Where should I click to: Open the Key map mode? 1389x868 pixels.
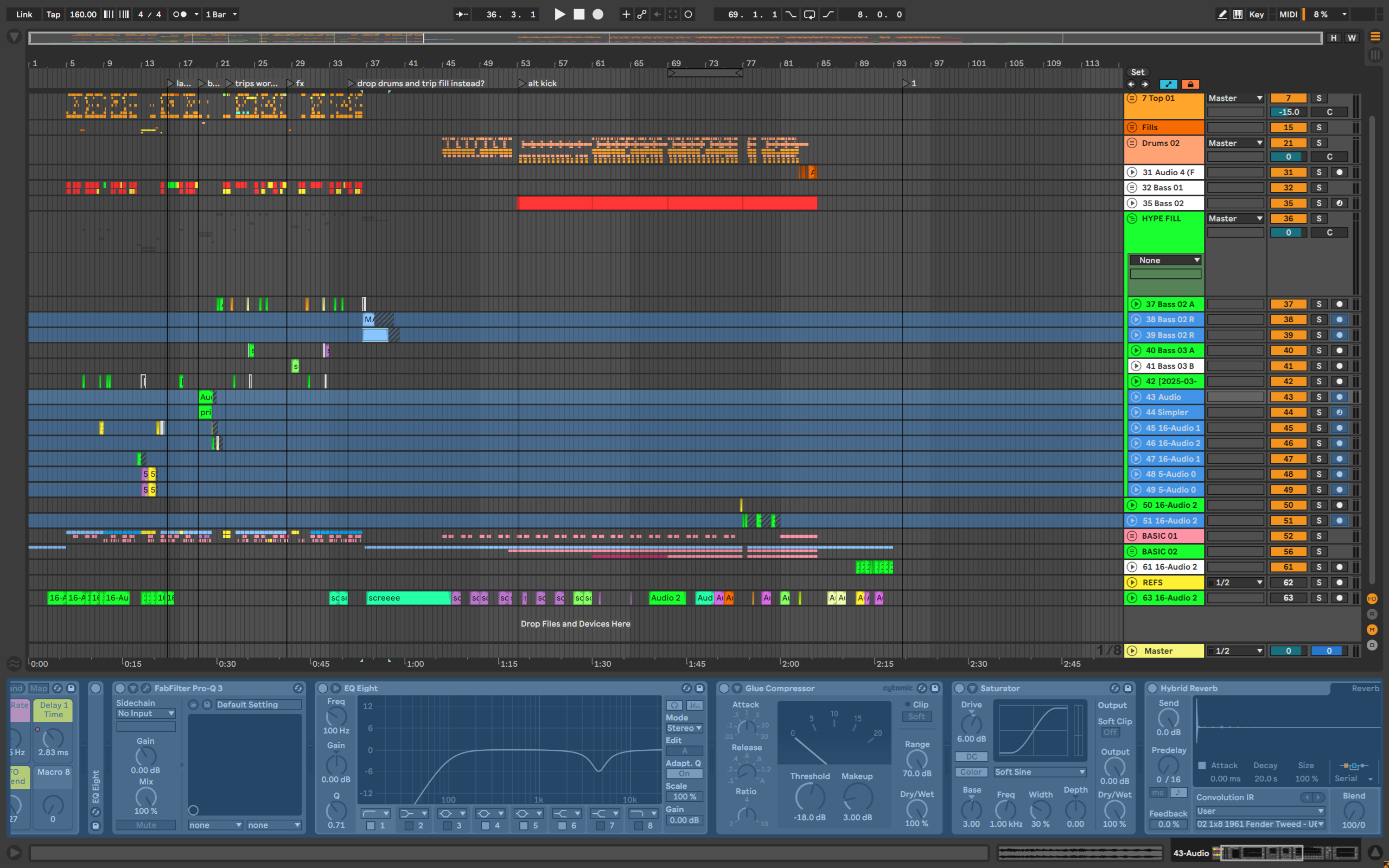(x=1256, y=14)
